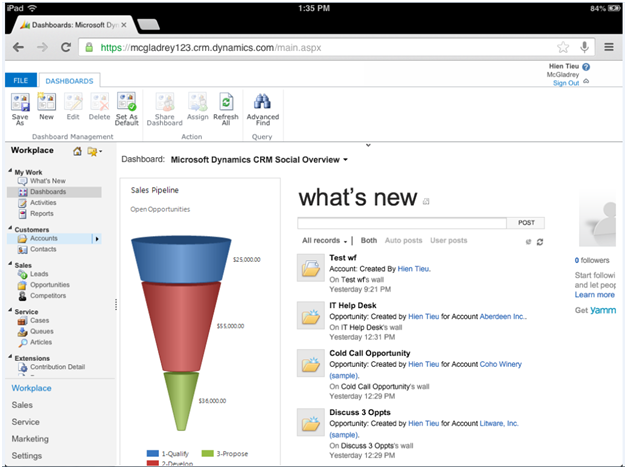The image size is (627, 469).
Task: Open the Litware, Inc. account link
Action: pyautogui.click(x=499, y=423)
